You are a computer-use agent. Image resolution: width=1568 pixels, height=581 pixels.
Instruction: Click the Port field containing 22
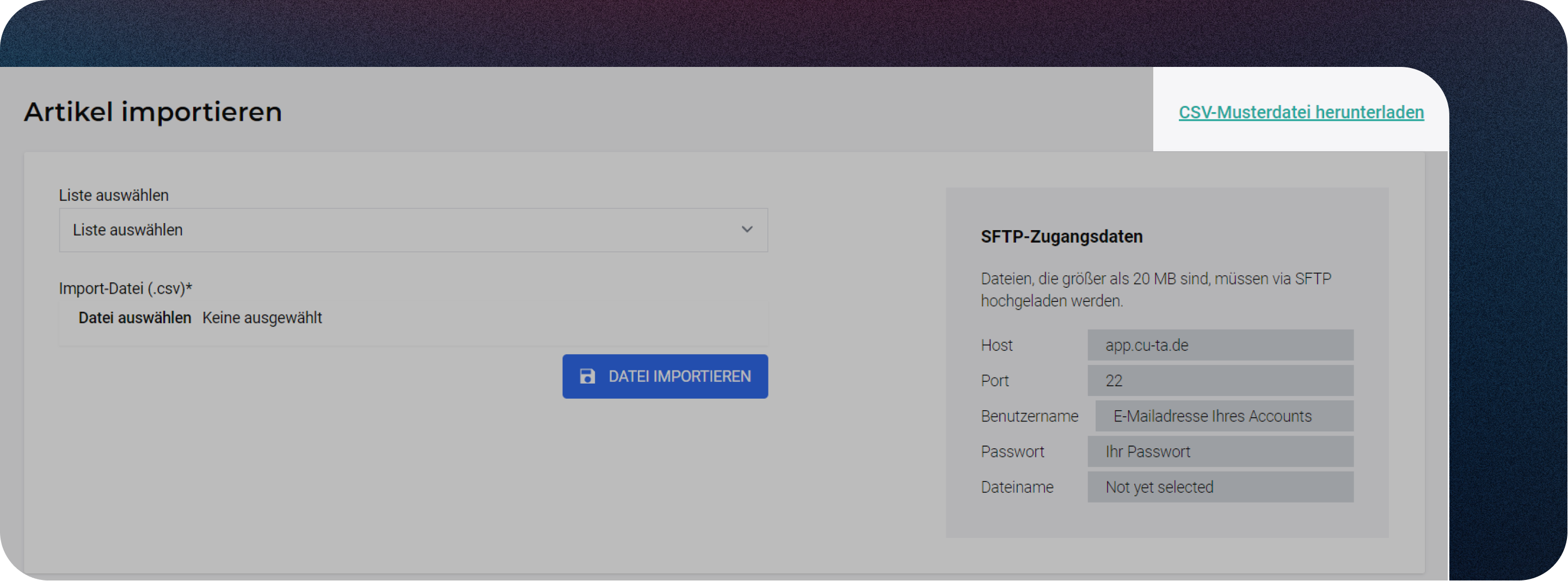point(1220,381)
